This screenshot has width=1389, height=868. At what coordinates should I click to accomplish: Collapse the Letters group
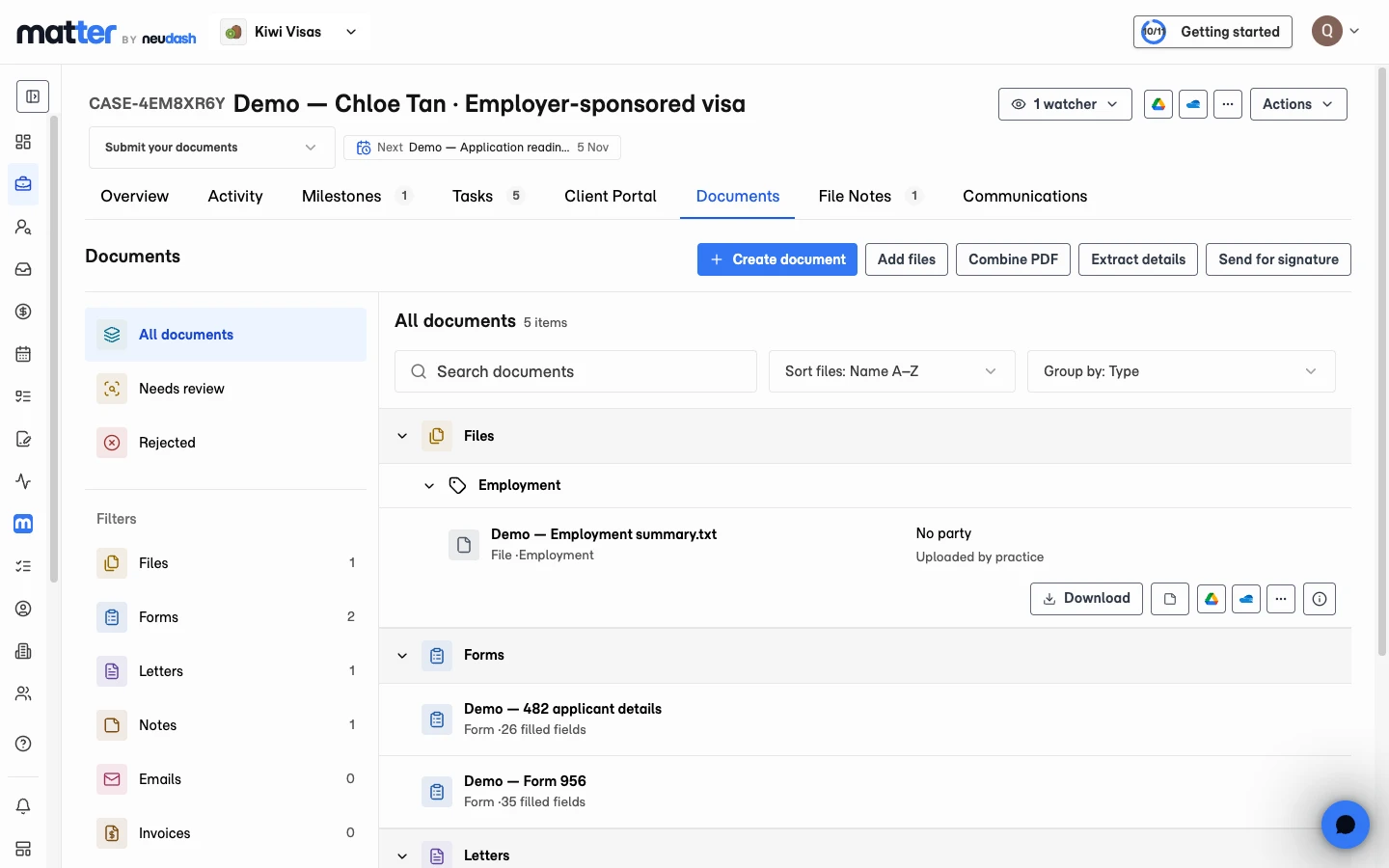(x=402, y=855)
